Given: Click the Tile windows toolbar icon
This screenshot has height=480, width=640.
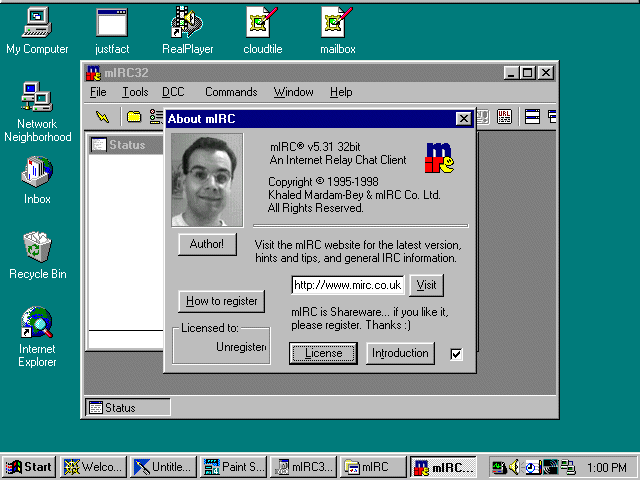Looking at the screenshot, I should 532,117.
